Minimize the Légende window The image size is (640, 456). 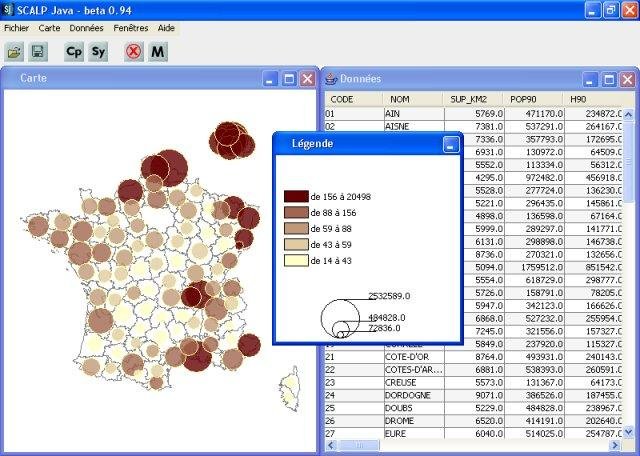pyautogui.click(x=451, y=145)
